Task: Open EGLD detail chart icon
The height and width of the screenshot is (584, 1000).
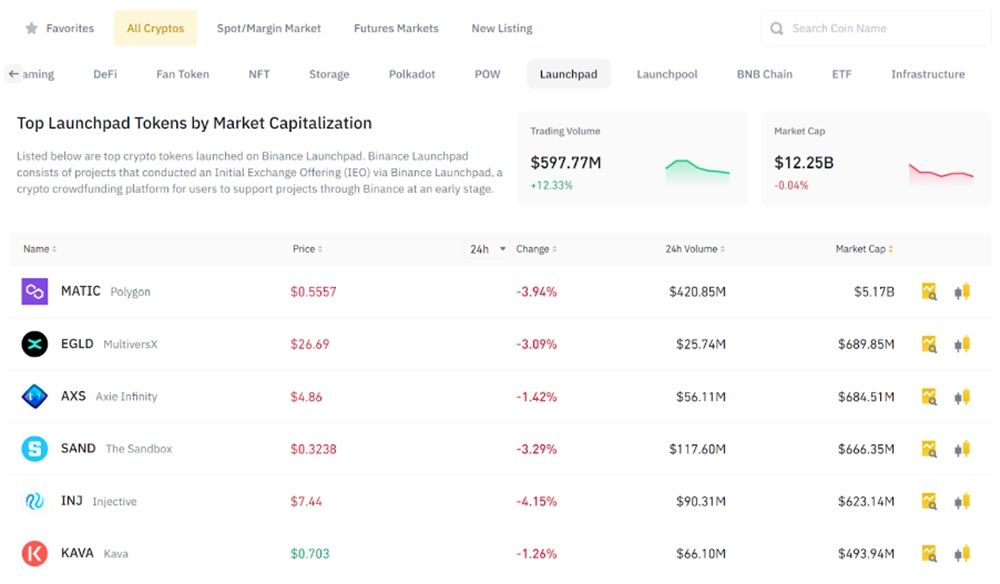Action: (x=929, y=344)
